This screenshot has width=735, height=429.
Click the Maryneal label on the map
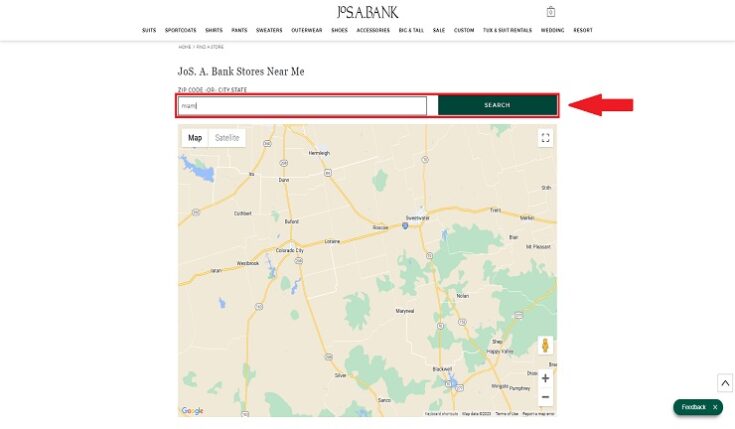point(405,311)
